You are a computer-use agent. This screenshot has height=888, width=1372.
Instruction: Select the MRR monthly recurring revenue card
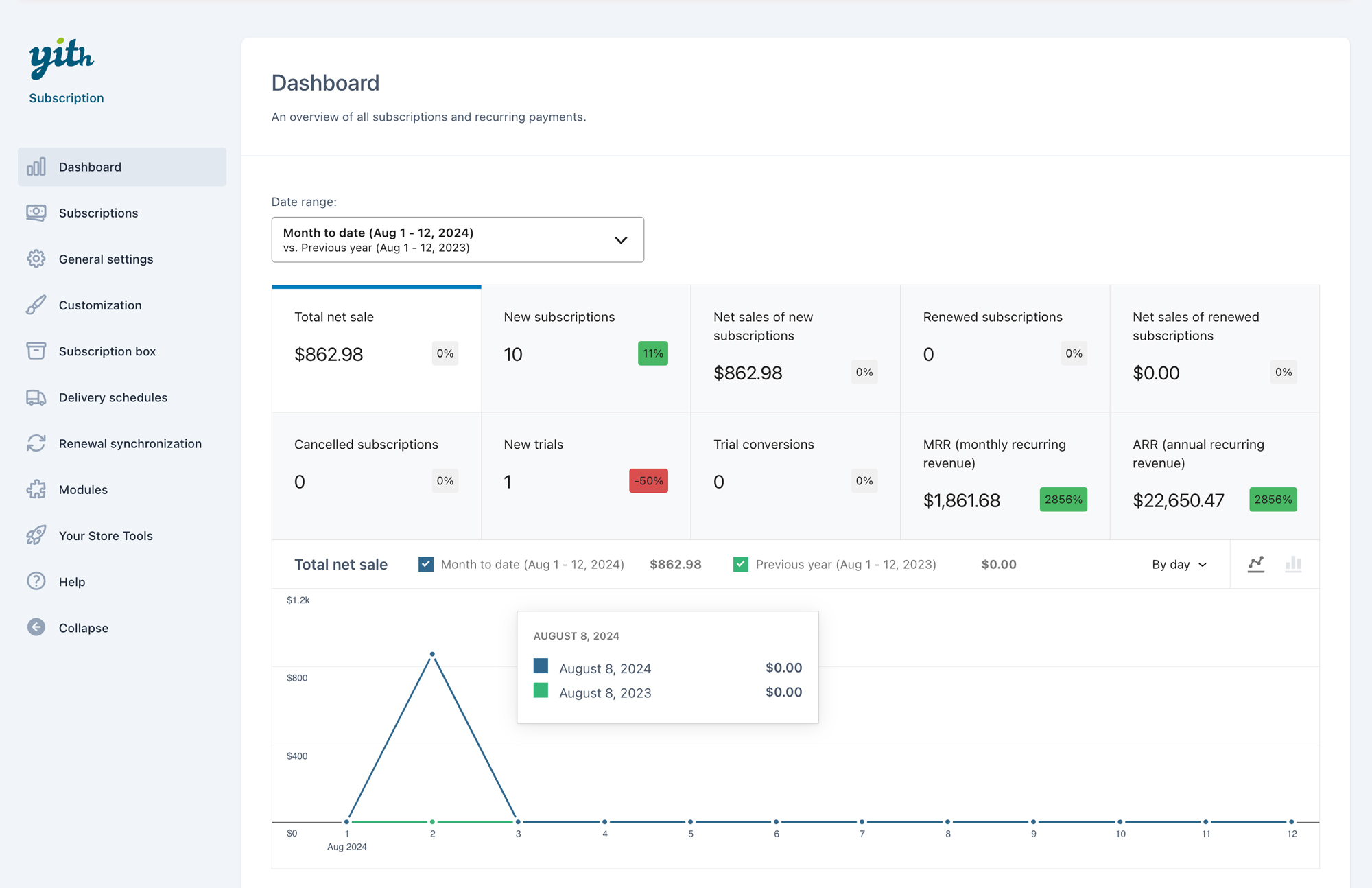(1004, 476)
